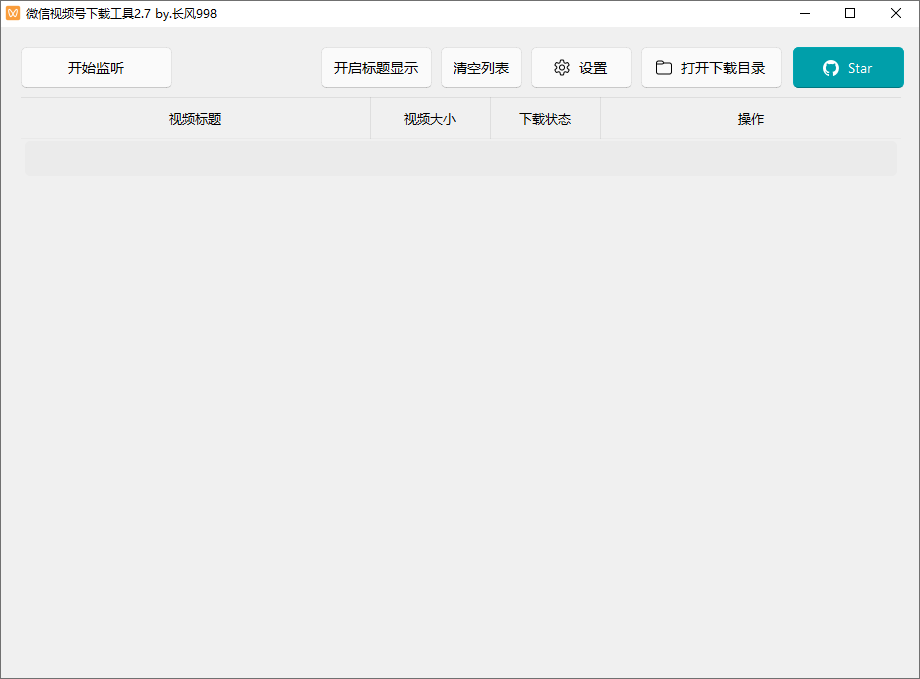Open download folder via folder icon

[664, 68]
